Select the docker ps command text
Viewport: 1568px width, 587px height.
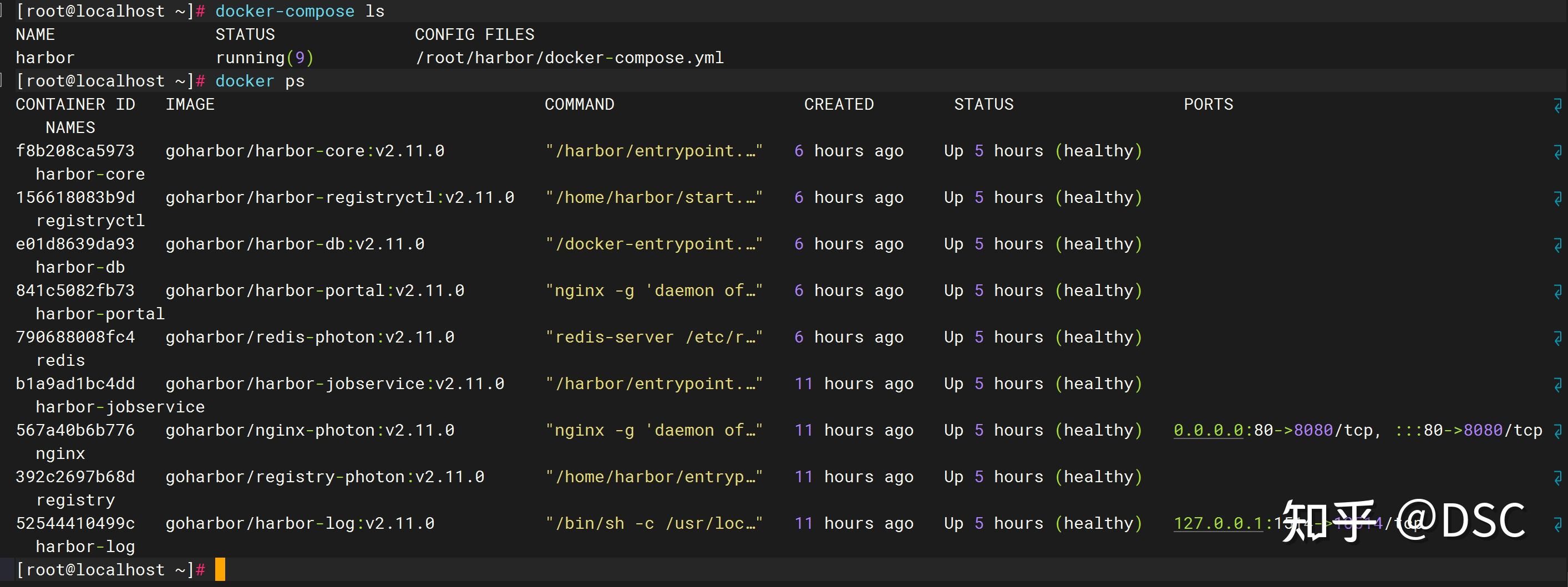tap(261, 80)
